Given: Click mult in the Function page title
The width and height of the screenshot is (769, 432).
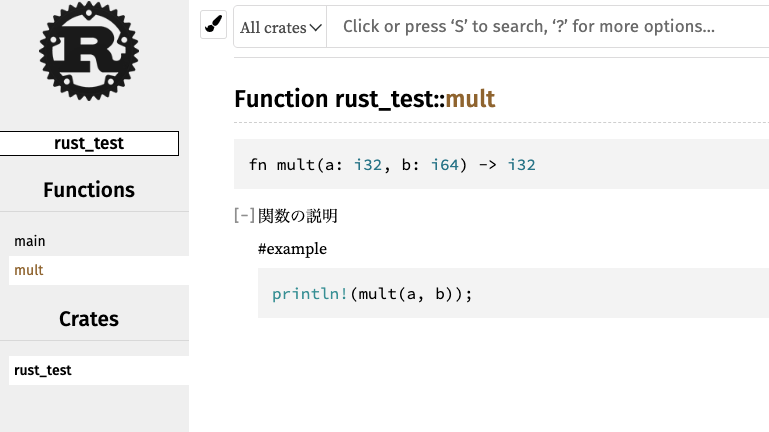Looking at the screenshot, I should click(470, 99).
